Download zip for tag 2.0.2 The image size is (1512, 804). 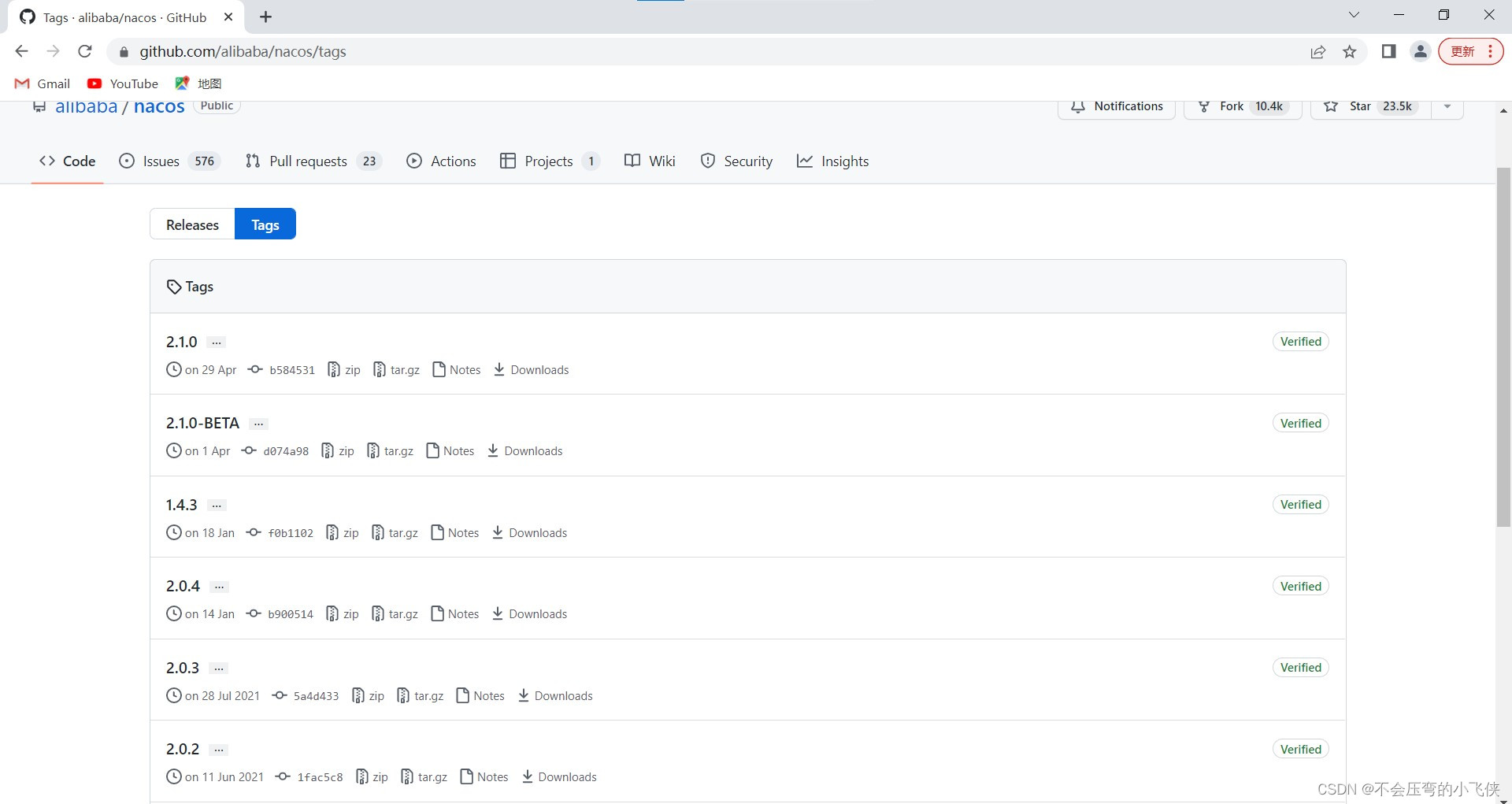(x=372, y=777)
